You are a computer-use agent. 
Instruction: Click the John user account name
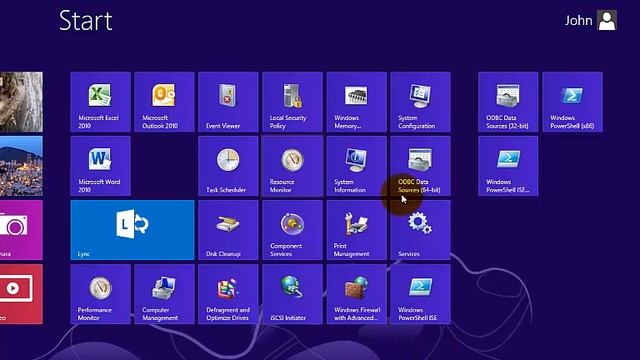pyautogui.click(x=578, y=20)
